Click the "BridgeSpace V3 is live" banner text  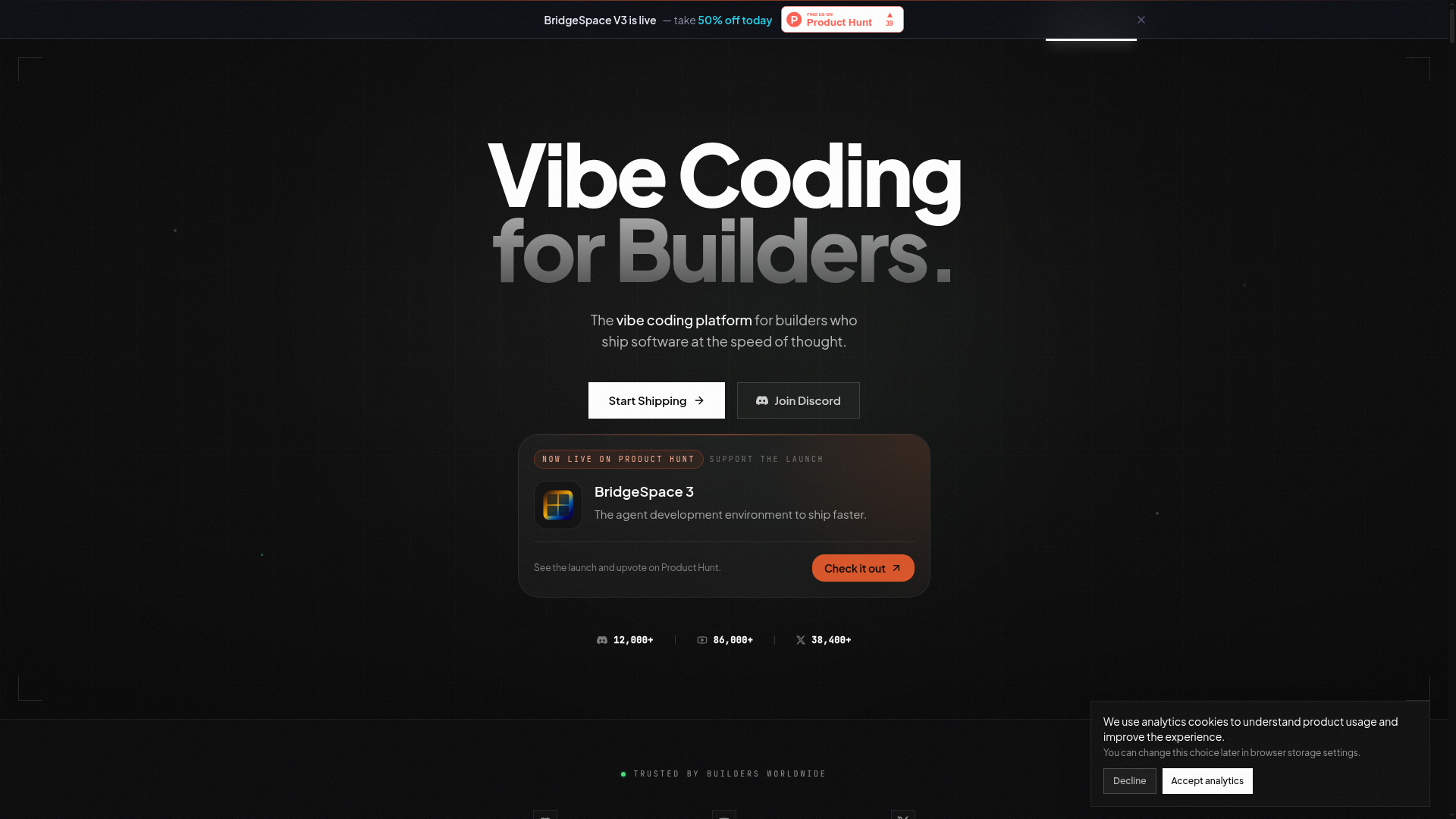pyautogui.click(x=600, y=20)
